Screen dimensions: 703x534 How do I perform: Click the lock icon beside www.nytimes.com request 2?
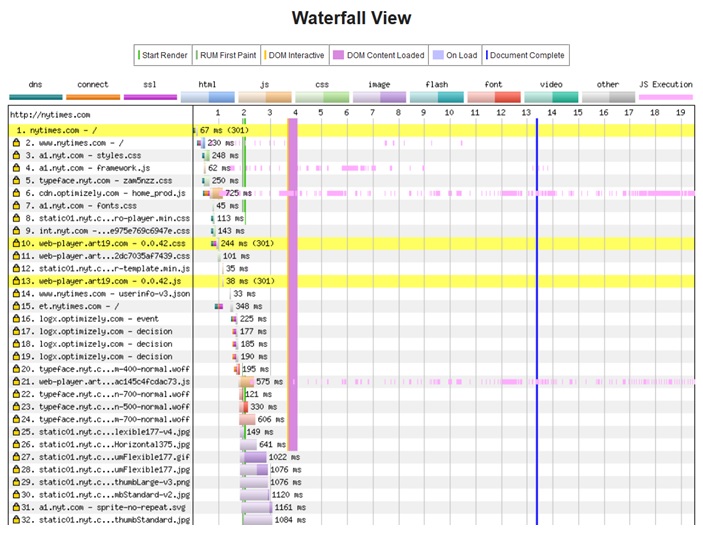(x=17, y=143)
